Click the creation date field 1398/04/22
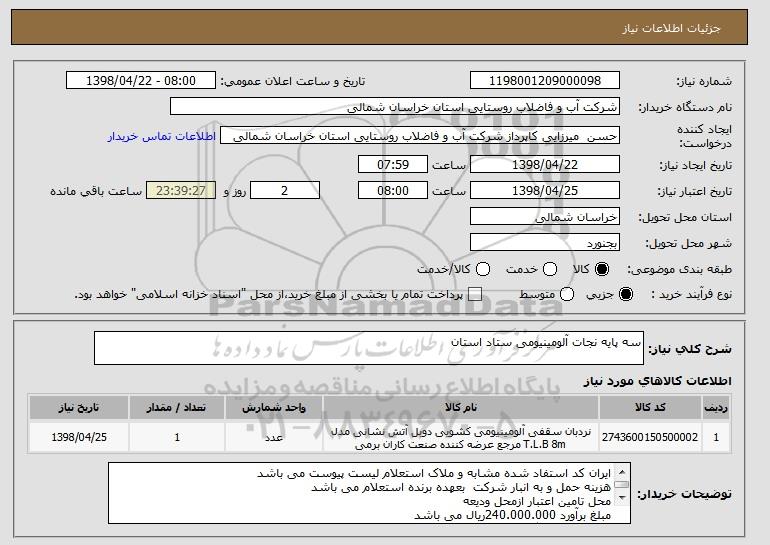 coord(545,164)
